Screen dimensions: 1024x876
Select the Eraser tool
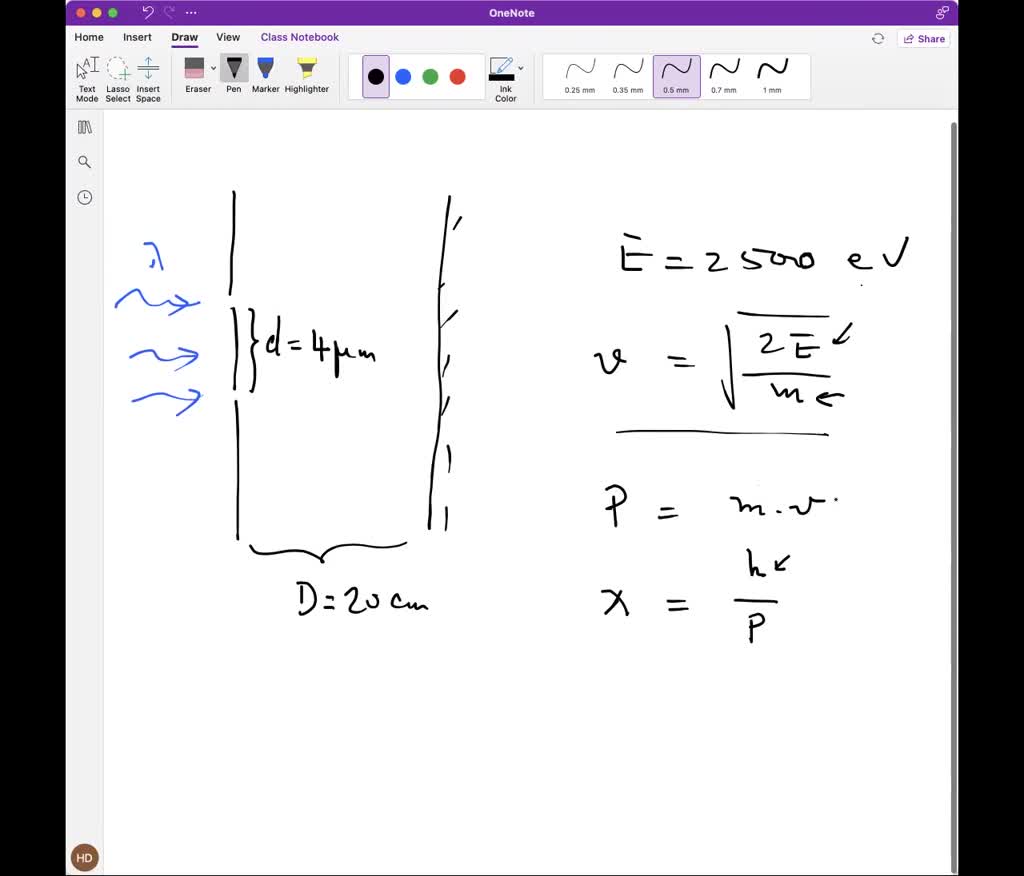coord(196,76)
